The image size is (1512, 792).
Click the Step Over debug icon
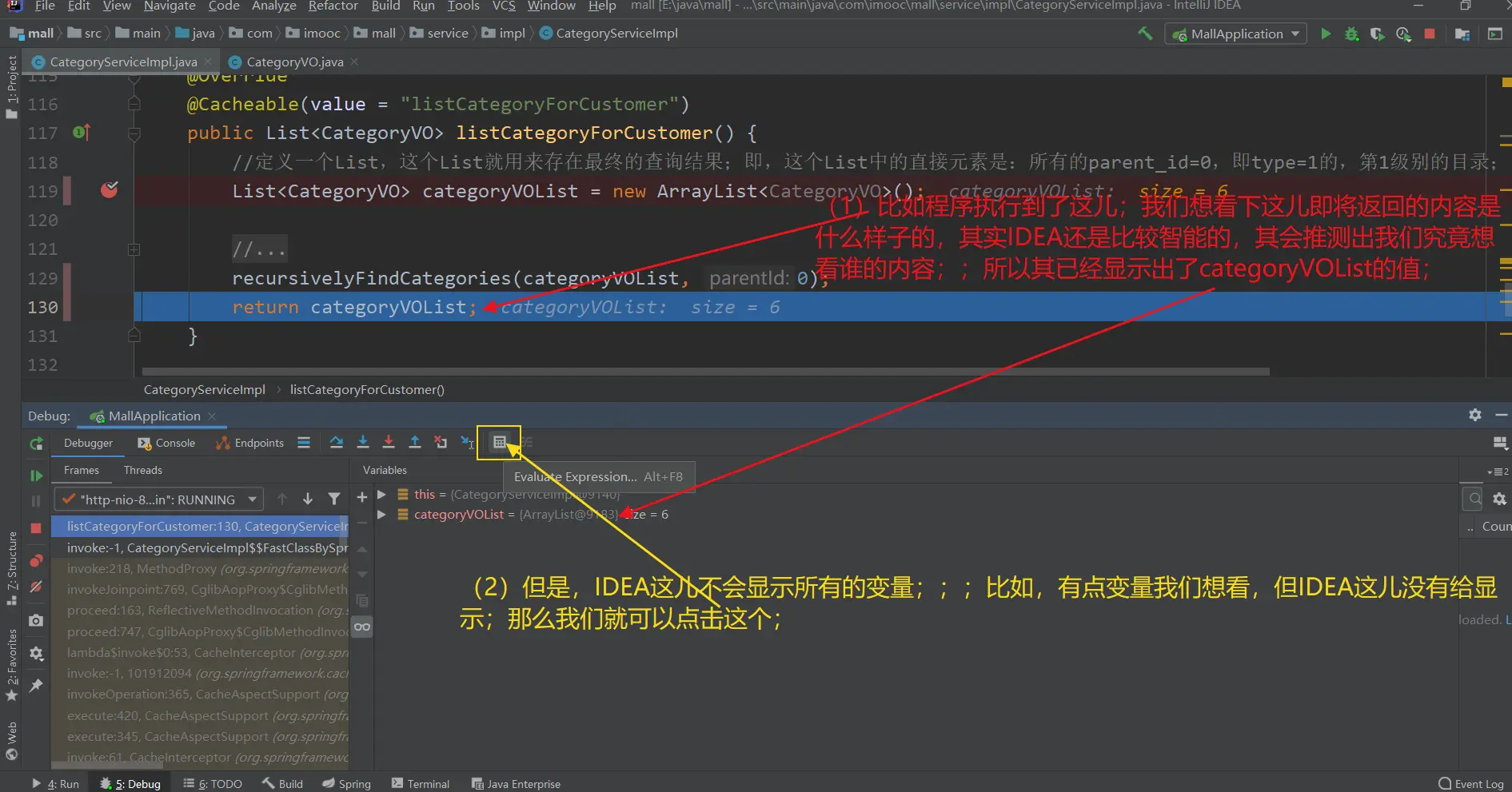point(336,443)
